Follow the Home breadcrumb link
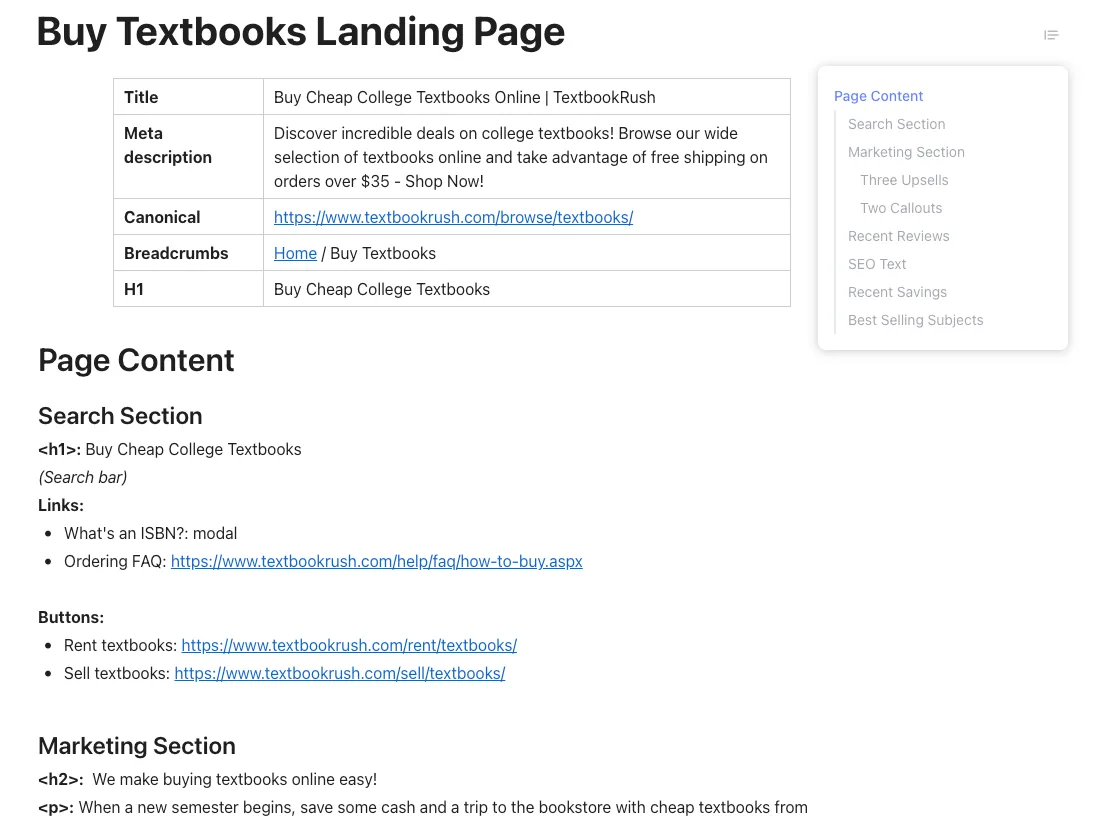This screenshot has width=1110, height=823. coord(295,253)
